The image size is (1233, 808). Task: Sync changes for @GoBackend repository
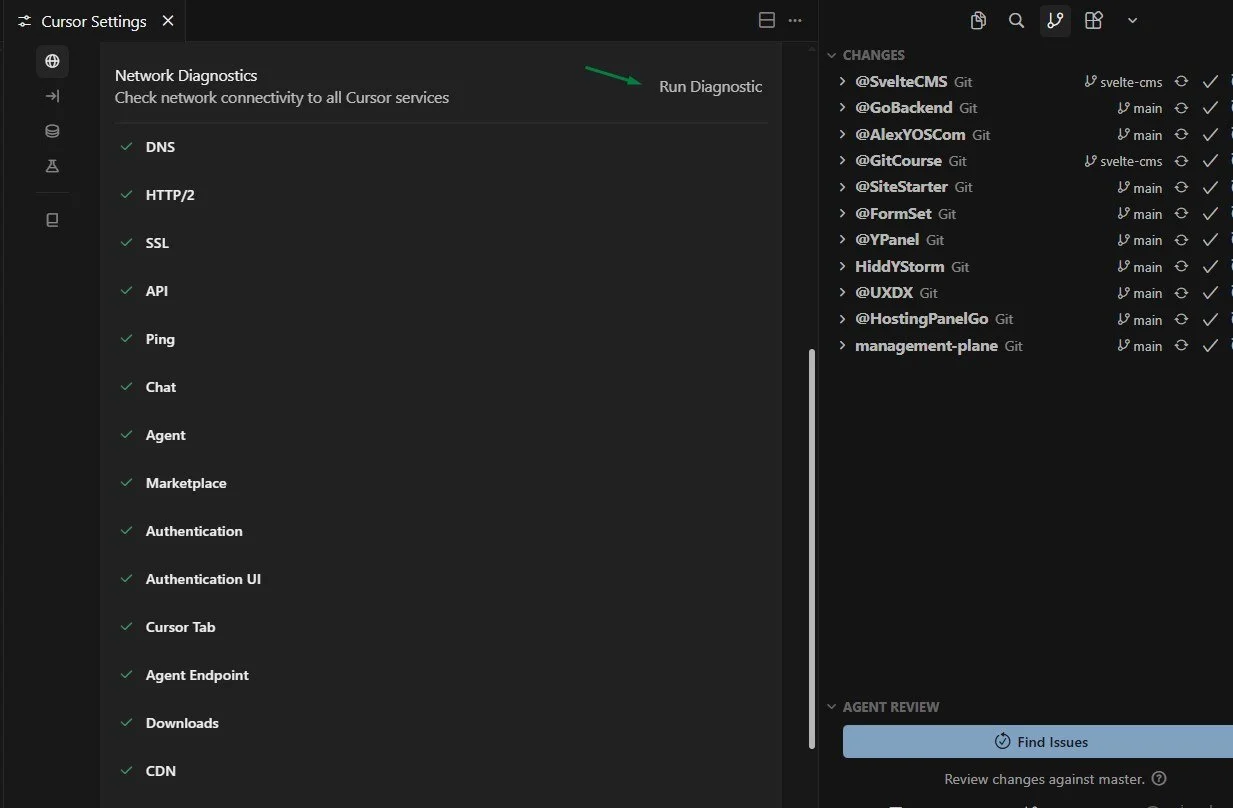click(x=1182, y=108)
